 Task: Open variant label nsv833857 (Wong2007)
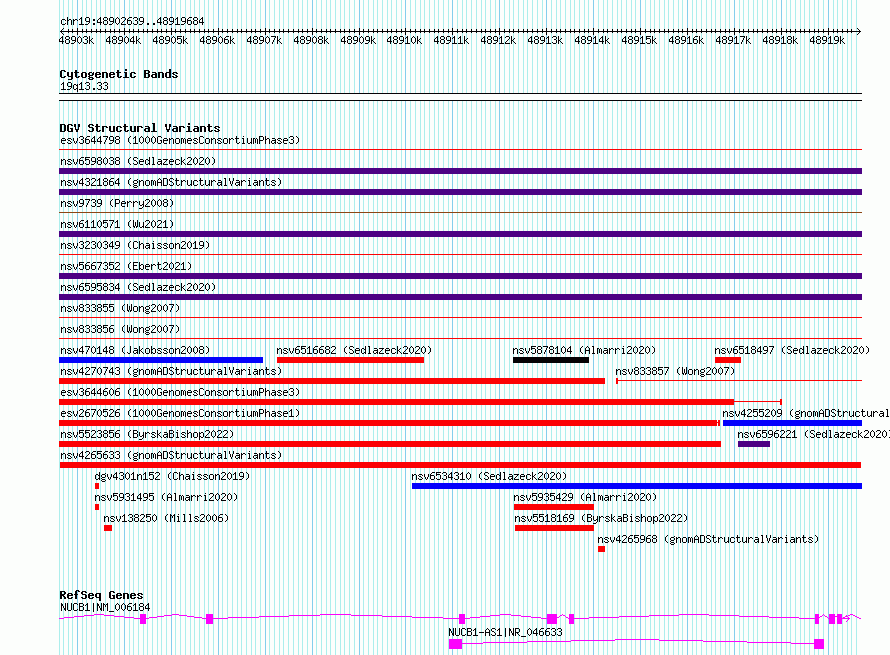[675, 371]
